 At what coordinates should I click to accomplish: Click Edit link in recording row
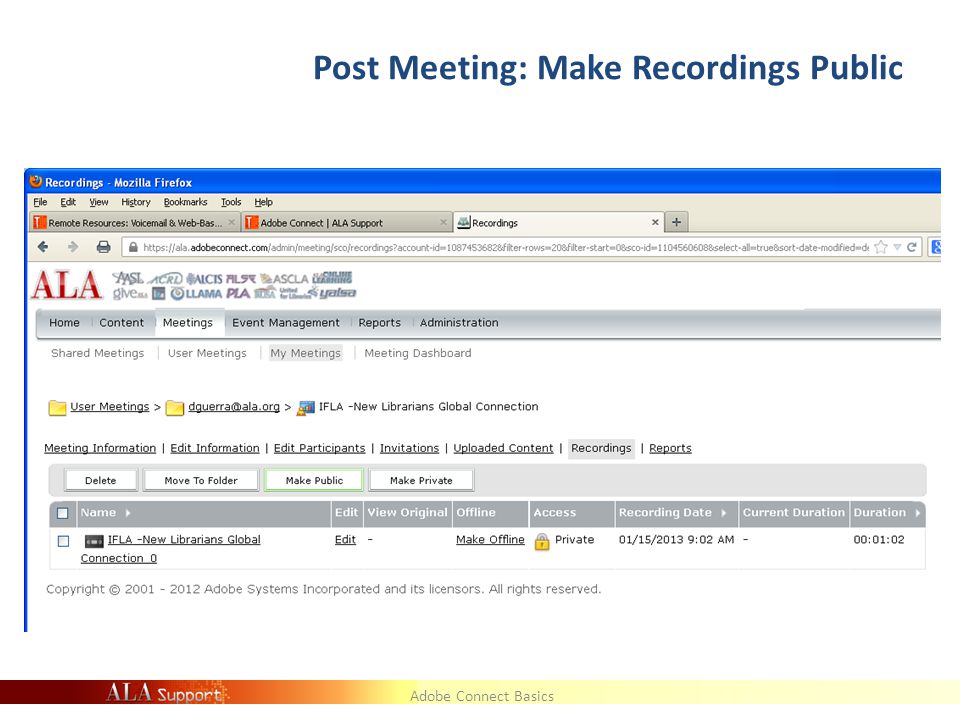pos(345,539)
